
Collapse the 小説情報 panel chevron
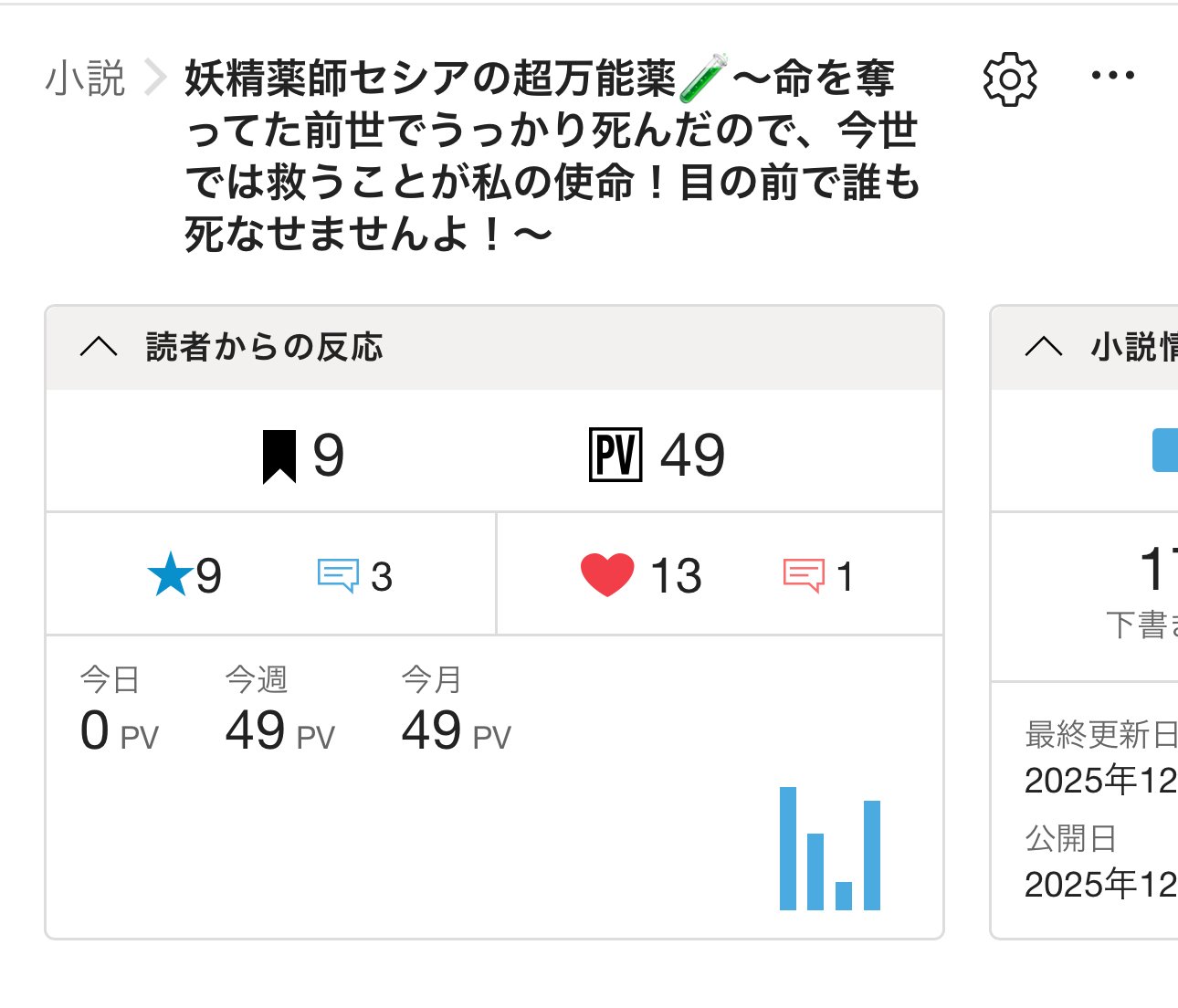(x=1044, y=347)
